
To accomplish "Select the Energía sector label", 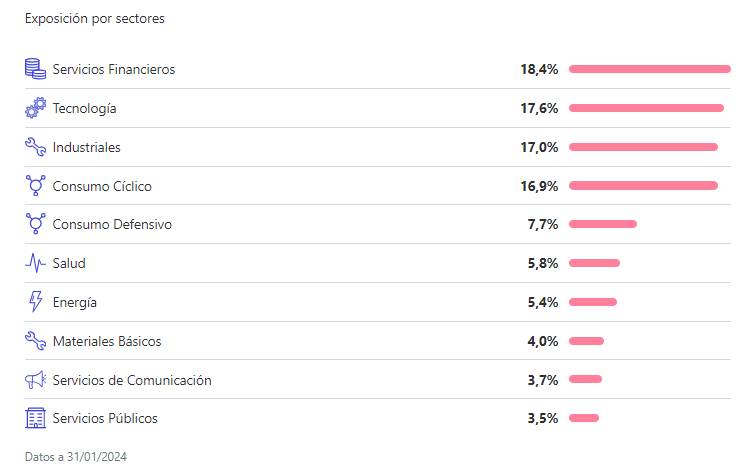I will pyautogui.click(x=75, y=303).
